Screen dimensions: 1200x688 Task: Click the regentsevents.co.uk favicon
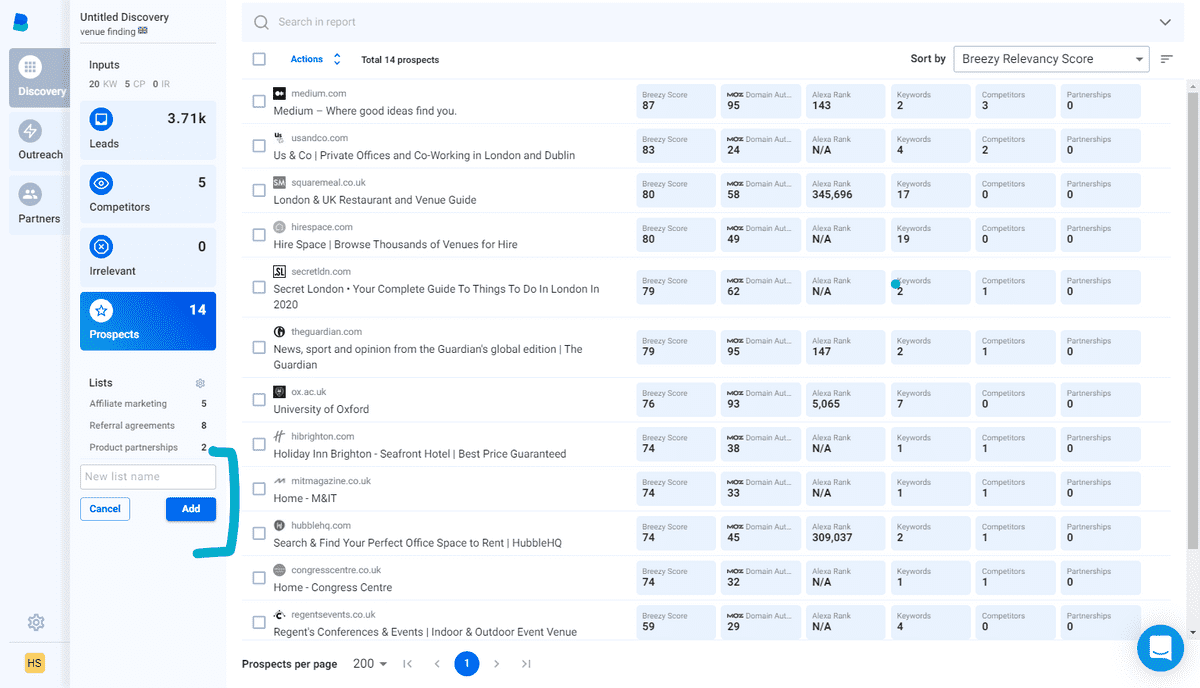[280, 614]
